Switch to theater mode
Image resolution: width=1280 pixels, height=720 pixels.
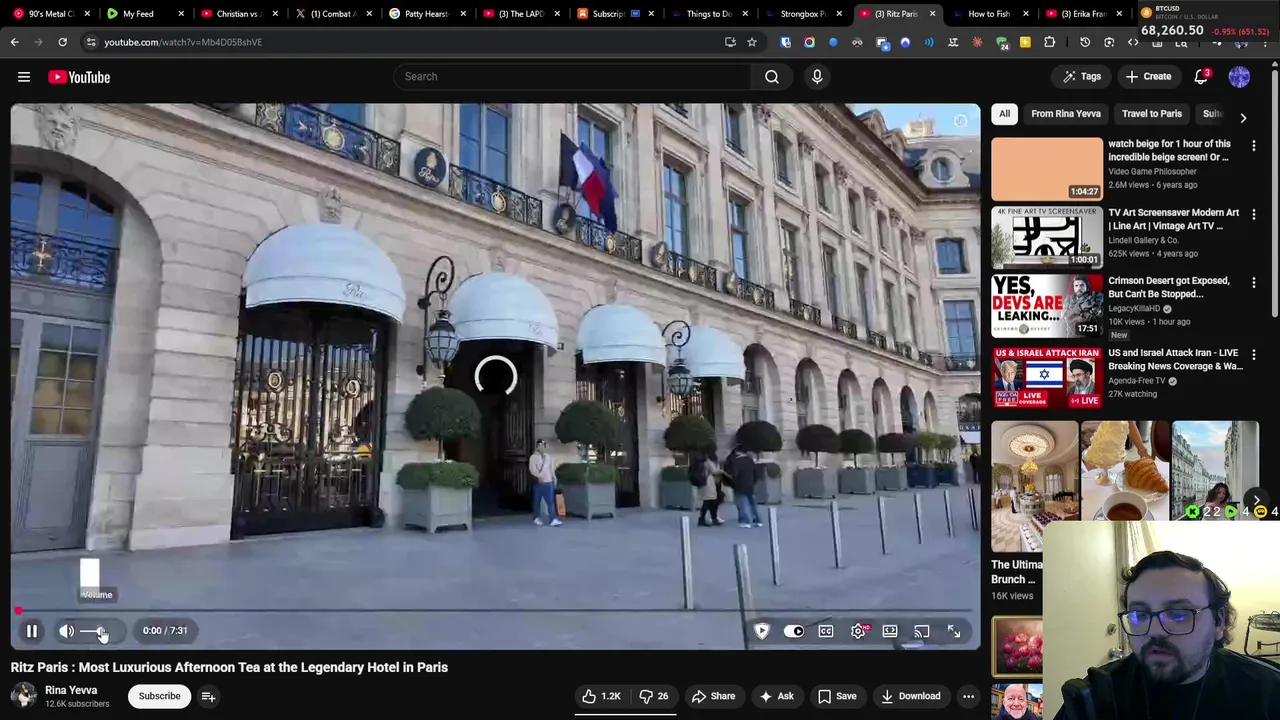click(x=890, y=631)
